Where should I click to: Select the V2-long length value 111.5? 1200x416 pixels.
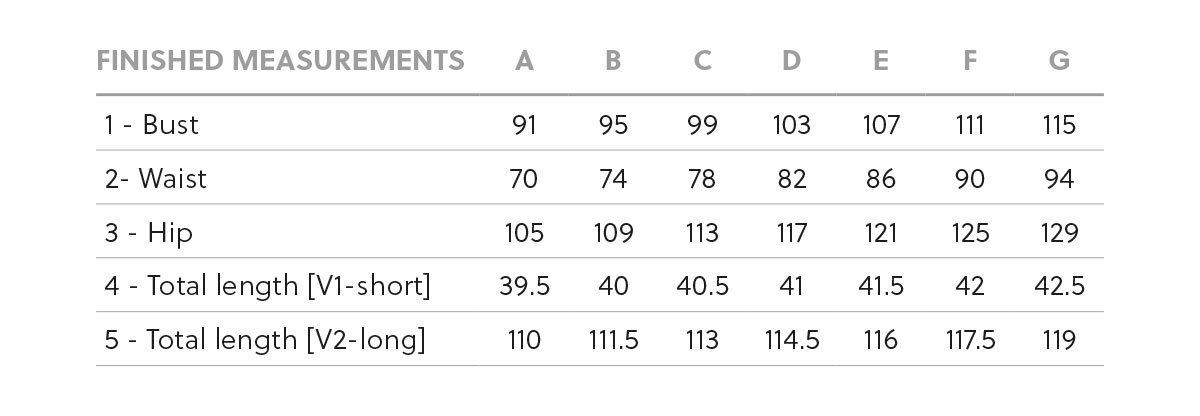click(x=613, y=340)
